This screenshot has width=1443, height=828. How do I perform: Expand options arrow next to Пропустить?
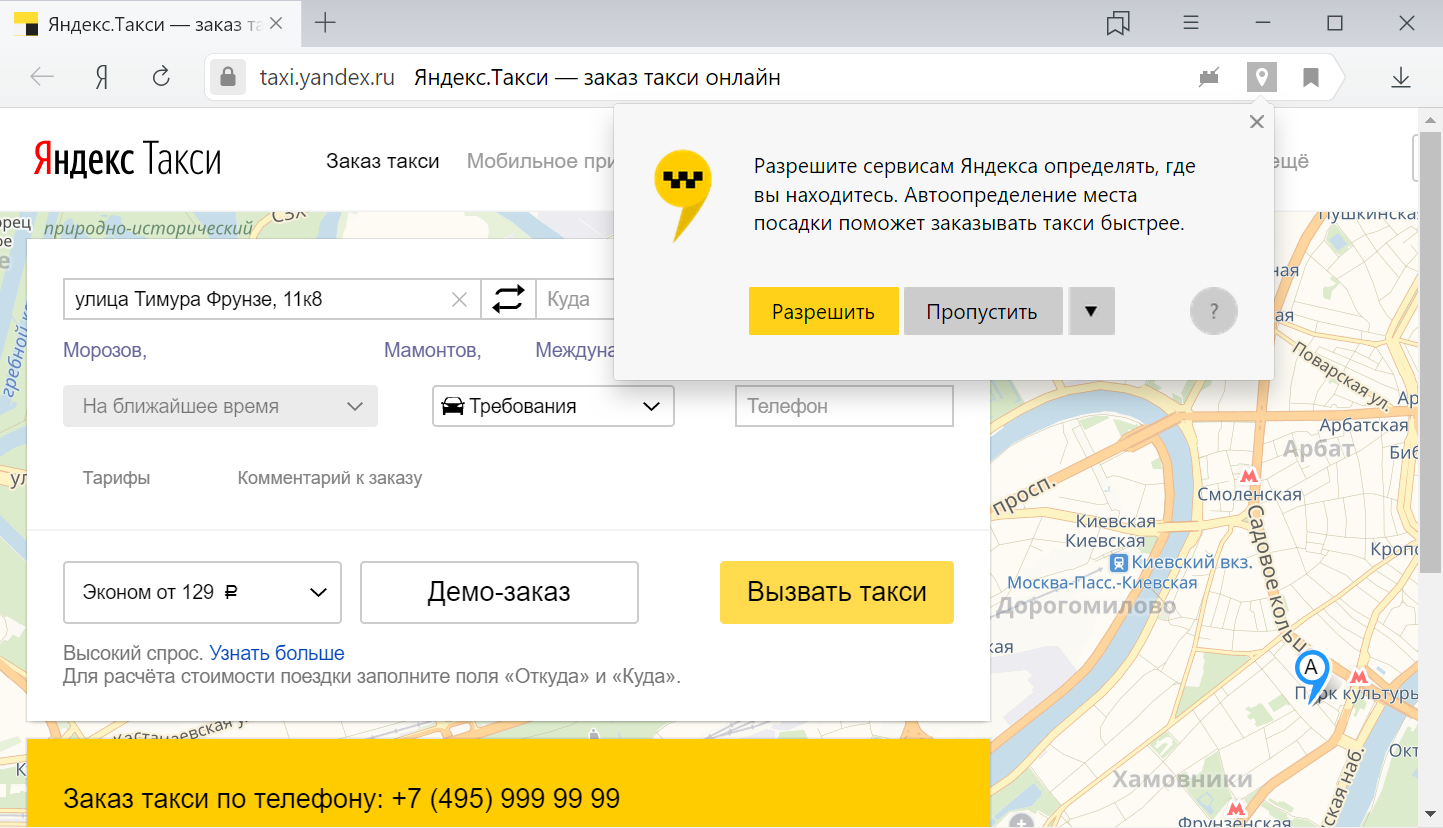point(1091,311)
